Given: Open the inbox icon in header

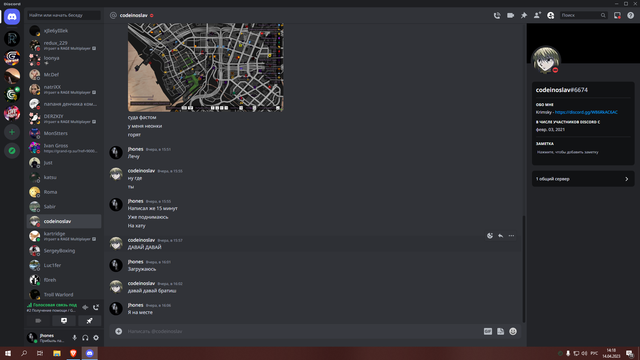Looking at the screenshot, I should click(x=617, y=16).
